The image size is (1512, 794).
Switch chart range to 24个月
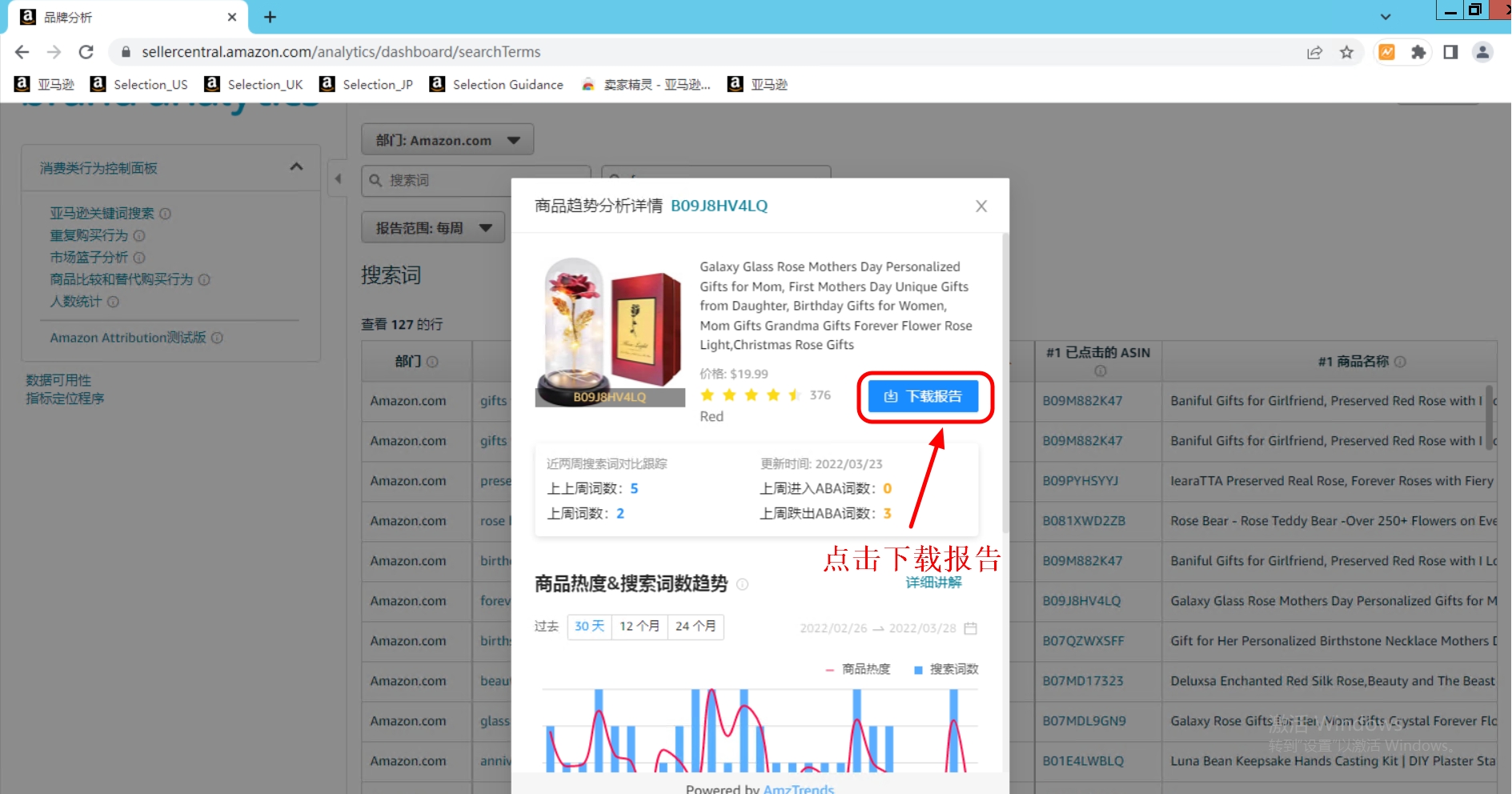[x=695, y=627]
